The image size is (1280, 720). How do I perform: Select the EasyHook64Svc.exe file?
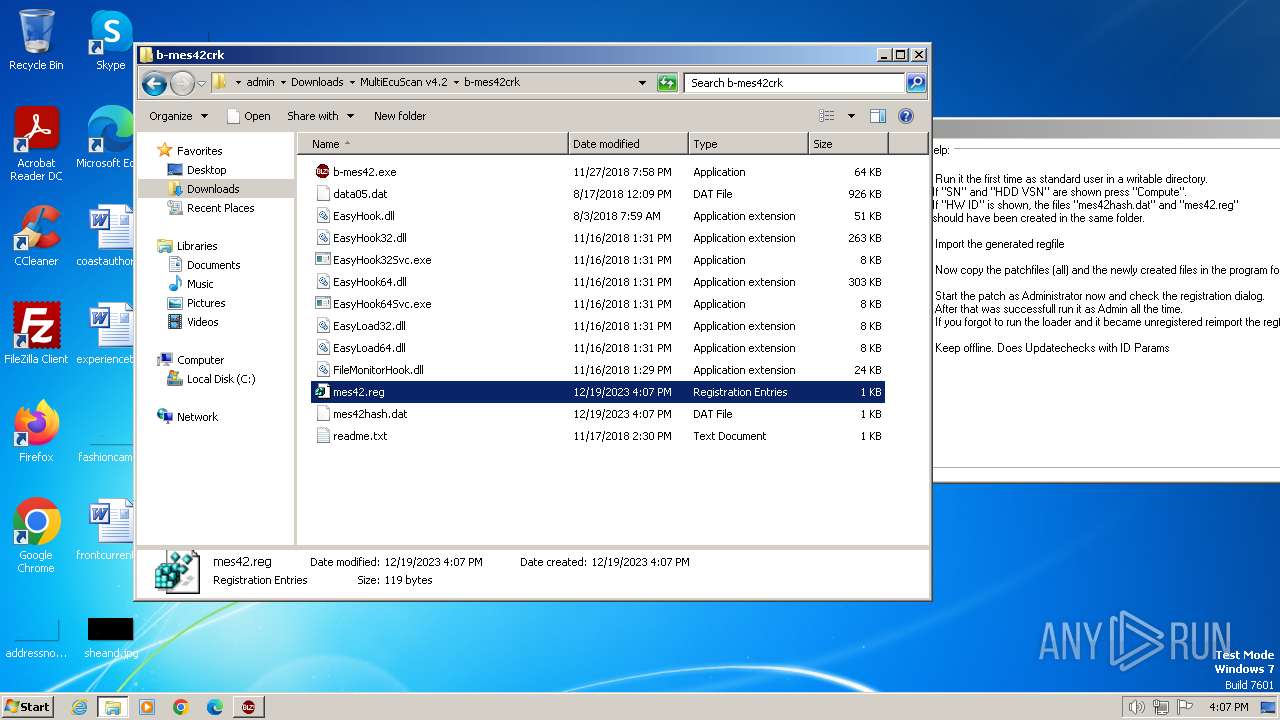598,304
